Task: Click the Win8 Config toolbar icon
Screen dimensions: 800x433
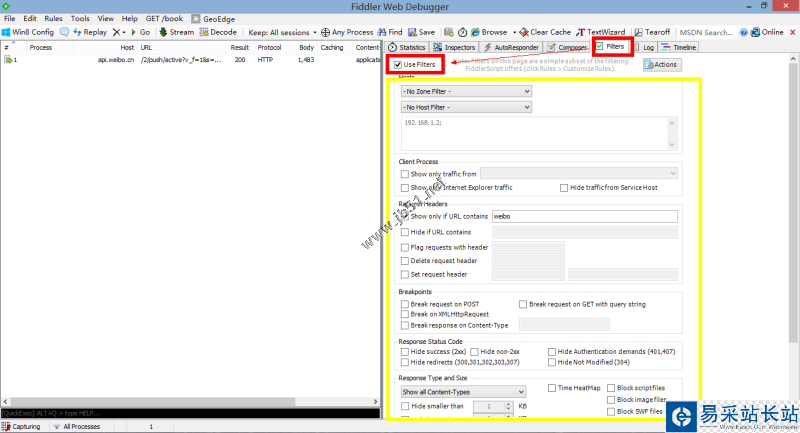Action: pyautogui.click(x=6, y=32)
